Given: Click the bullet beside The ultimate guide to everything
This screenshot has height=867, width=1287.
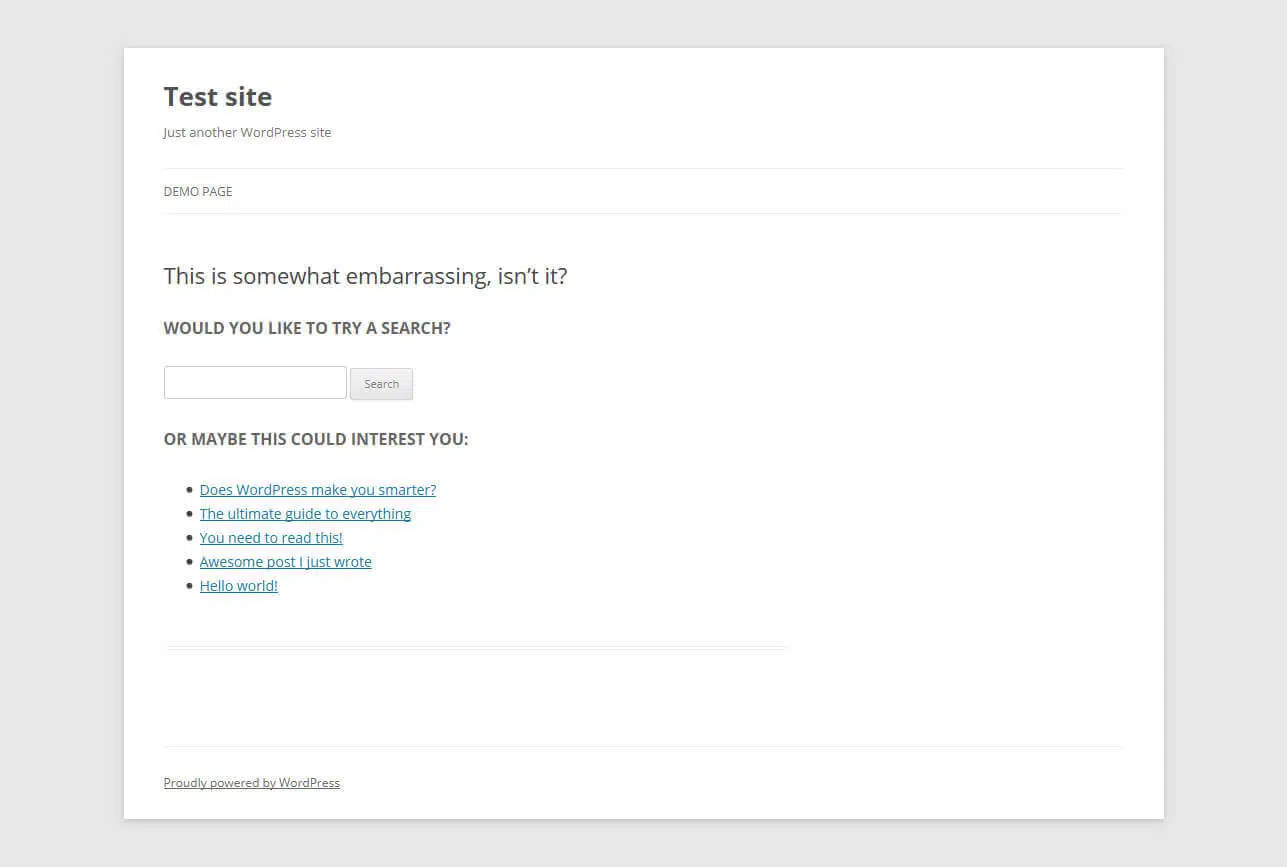Looking at the screenshot, I should coord(189,514).
